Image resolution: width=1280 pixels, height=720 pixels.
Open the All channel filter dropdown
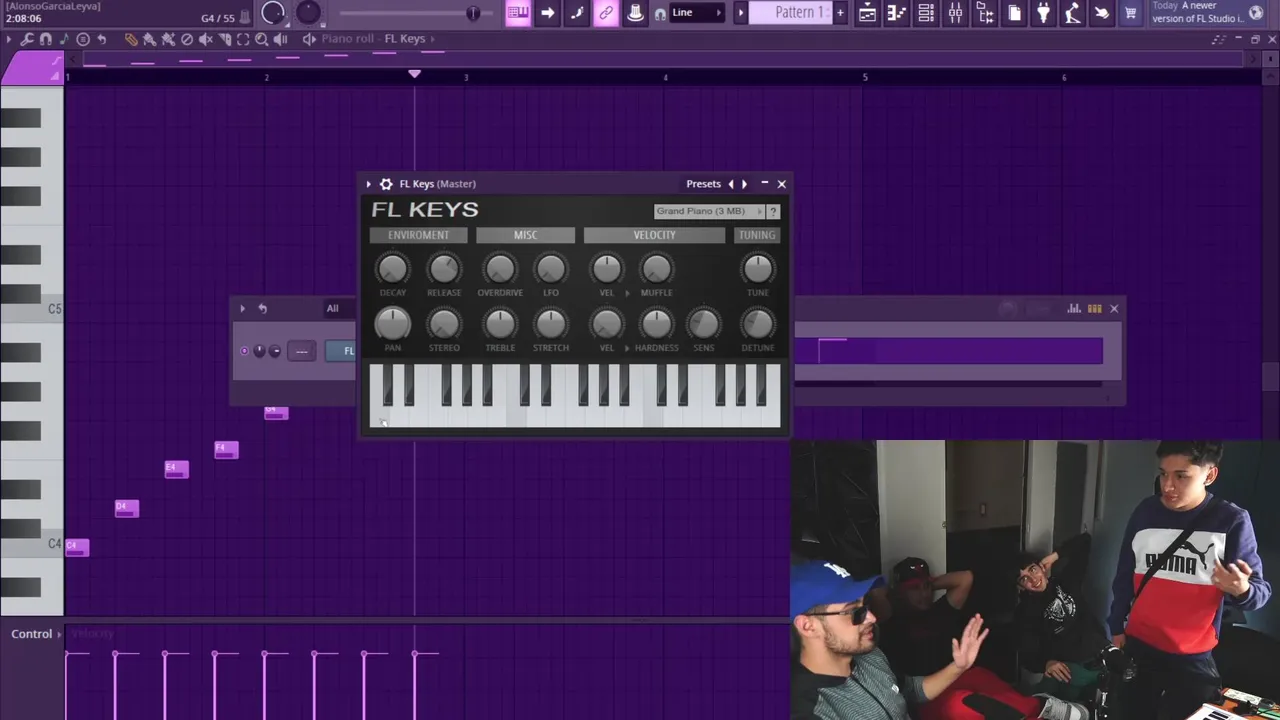pos(332,309)
